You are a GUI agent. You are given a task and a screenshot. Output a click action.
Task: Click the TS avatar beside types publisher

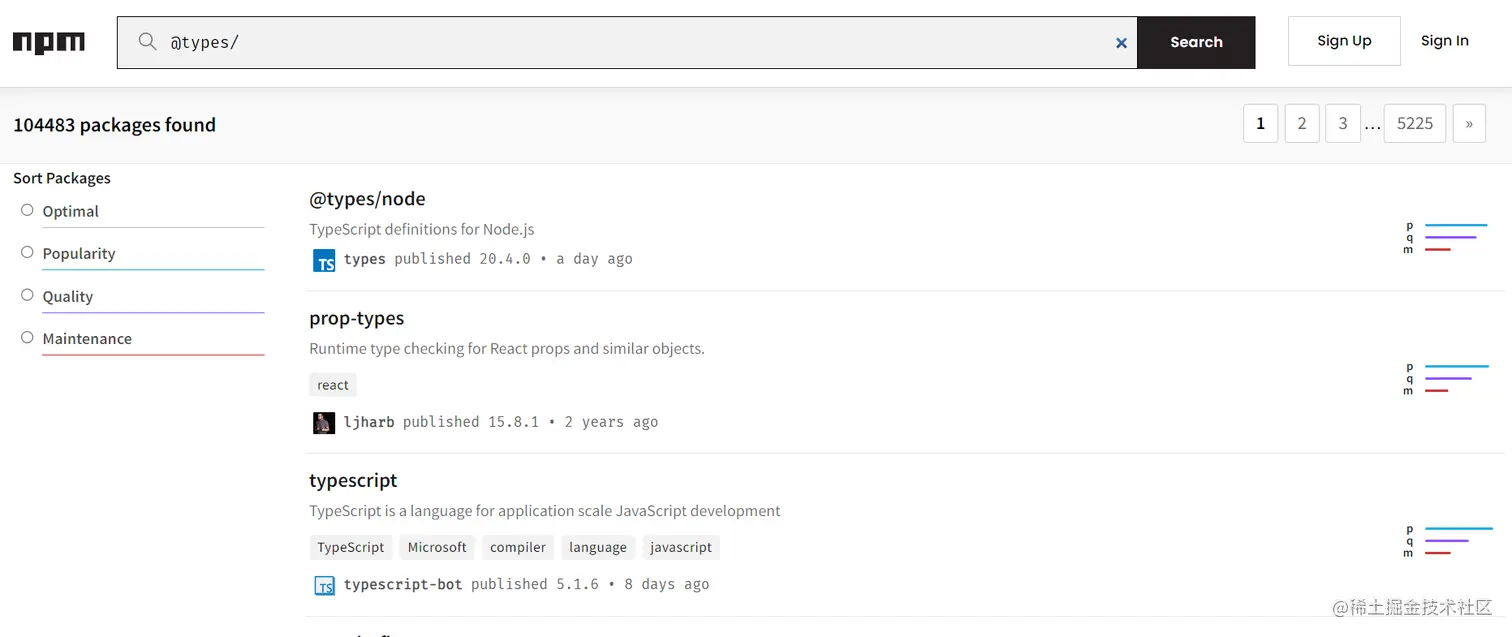point(324,260)
